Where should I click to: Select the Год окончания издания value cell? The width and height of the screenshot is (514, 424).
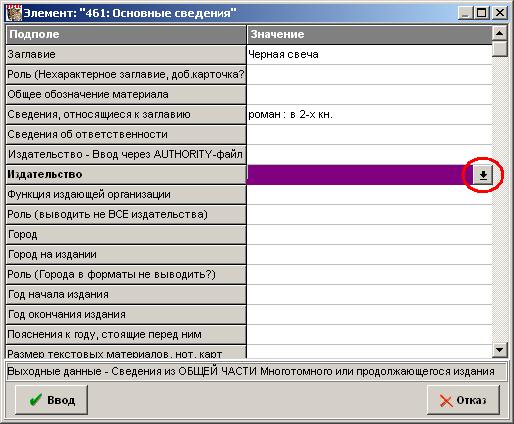[x=369, y=314]
